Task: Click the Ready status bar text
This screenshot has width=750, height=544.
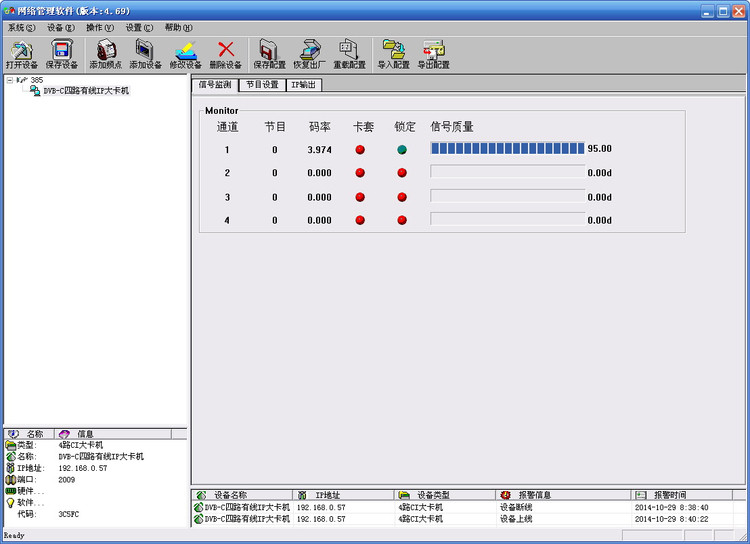Action: [14, 535]
